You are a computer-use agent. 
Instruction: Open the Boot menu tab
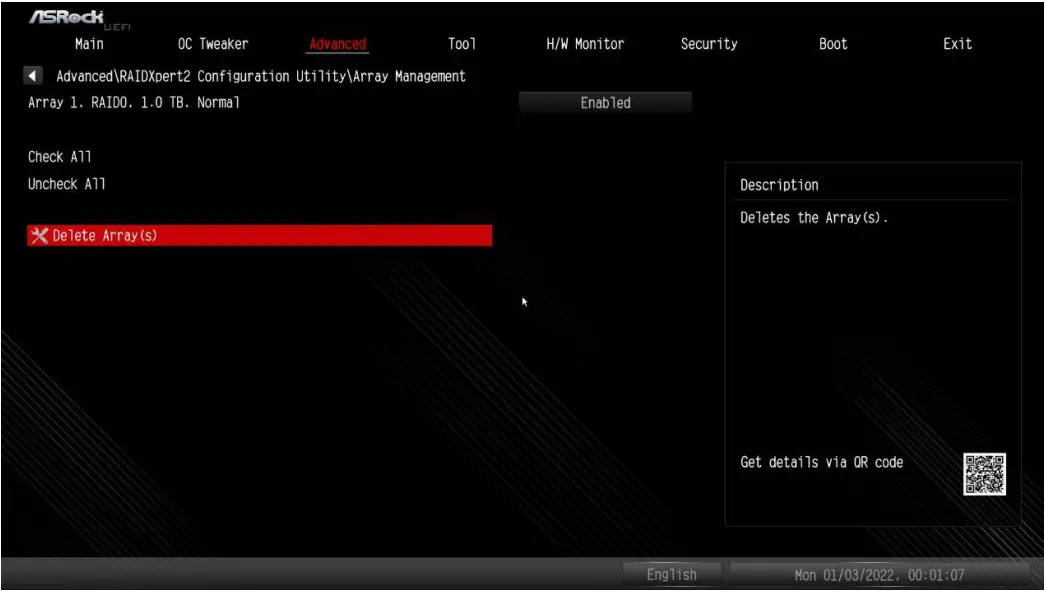click(833, 43)
